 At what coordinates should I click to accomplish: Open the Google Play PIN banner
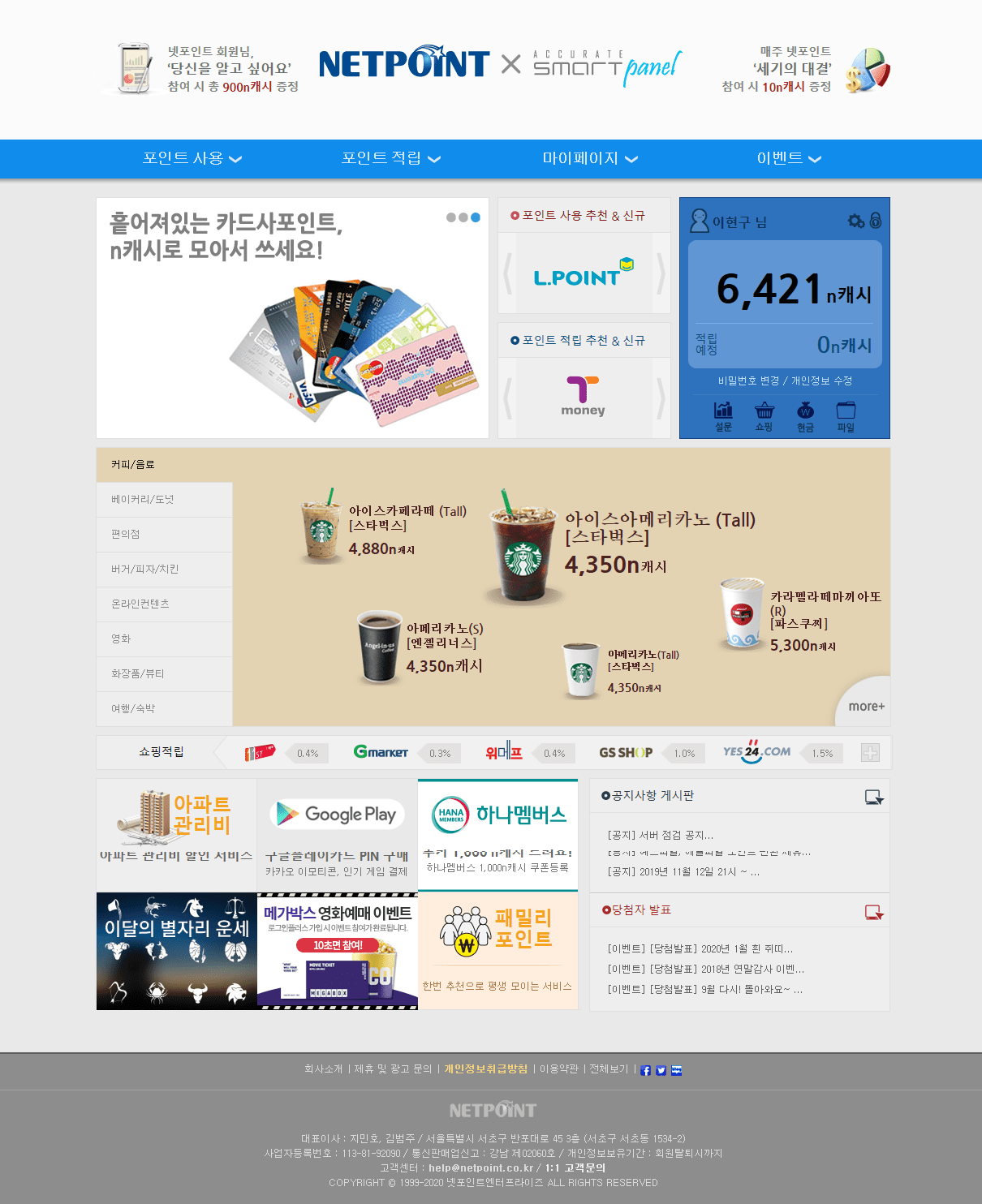337,835
